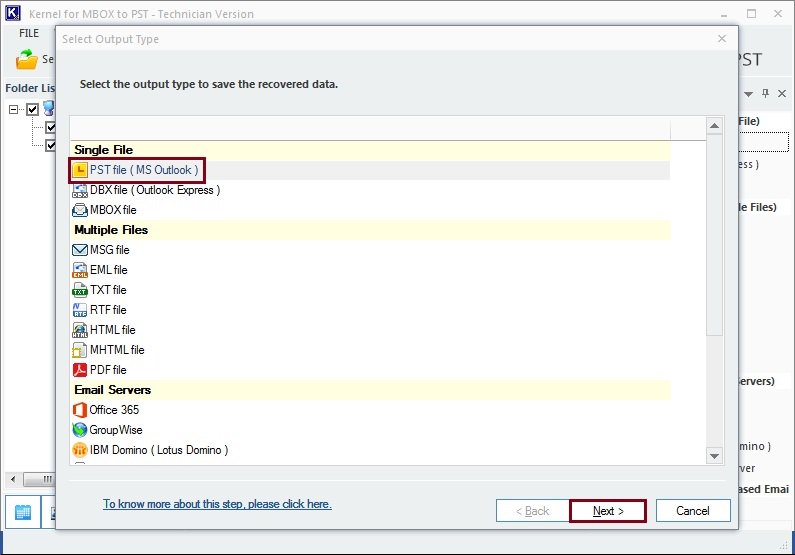Select the RTF file icon
The width and height of the screenshot is (795, 555).
[80, 310]
